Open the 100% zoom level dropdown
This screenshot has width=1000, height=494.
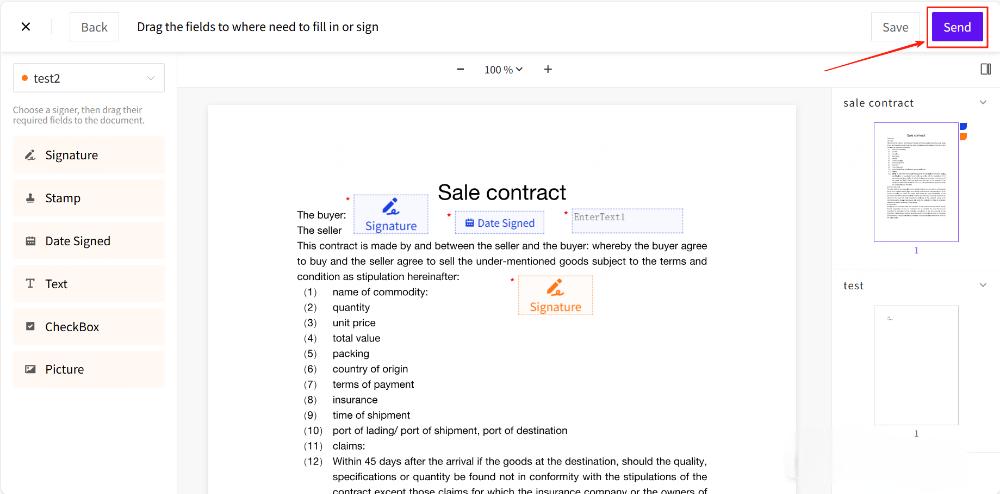[504, 70]
